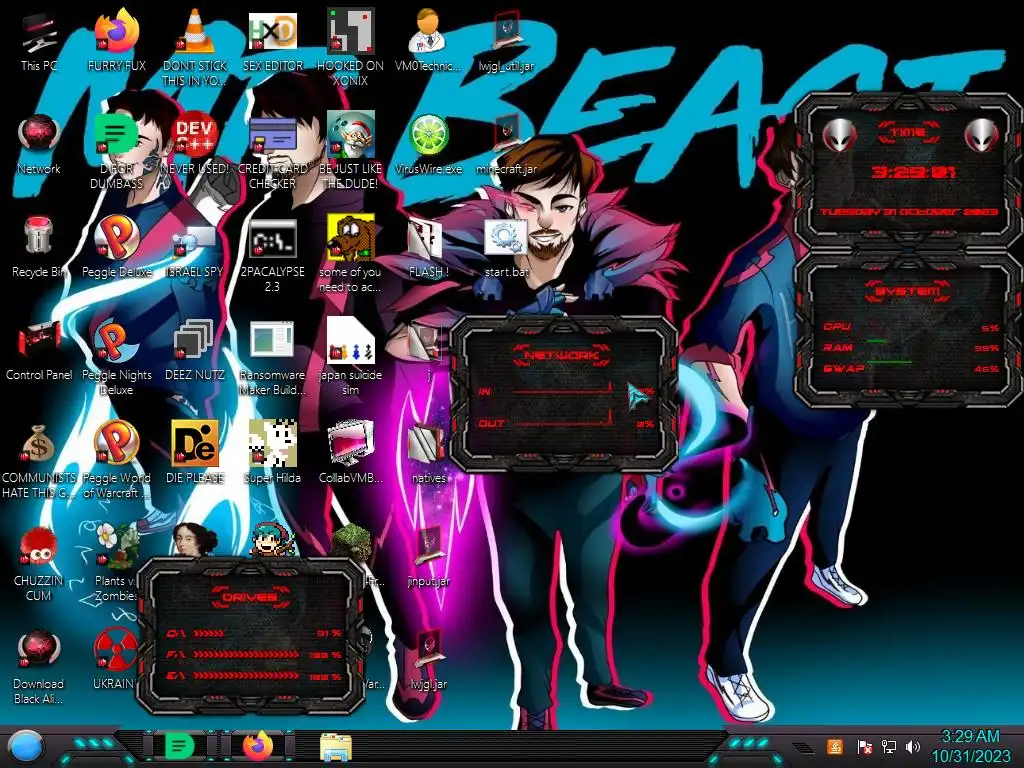
Task: Select the CREDIT CARD CHECKER icon
Action: click(272, 152)
